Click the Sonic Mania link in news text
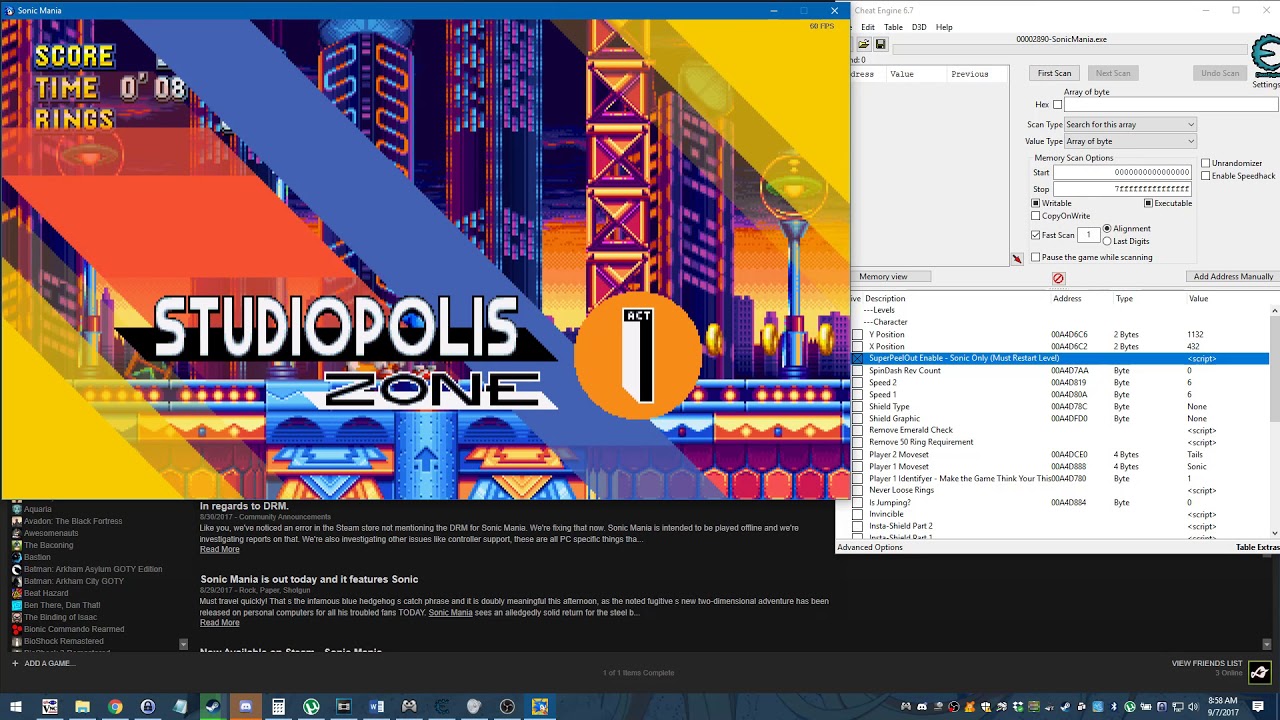 click(x=450, y=613)
